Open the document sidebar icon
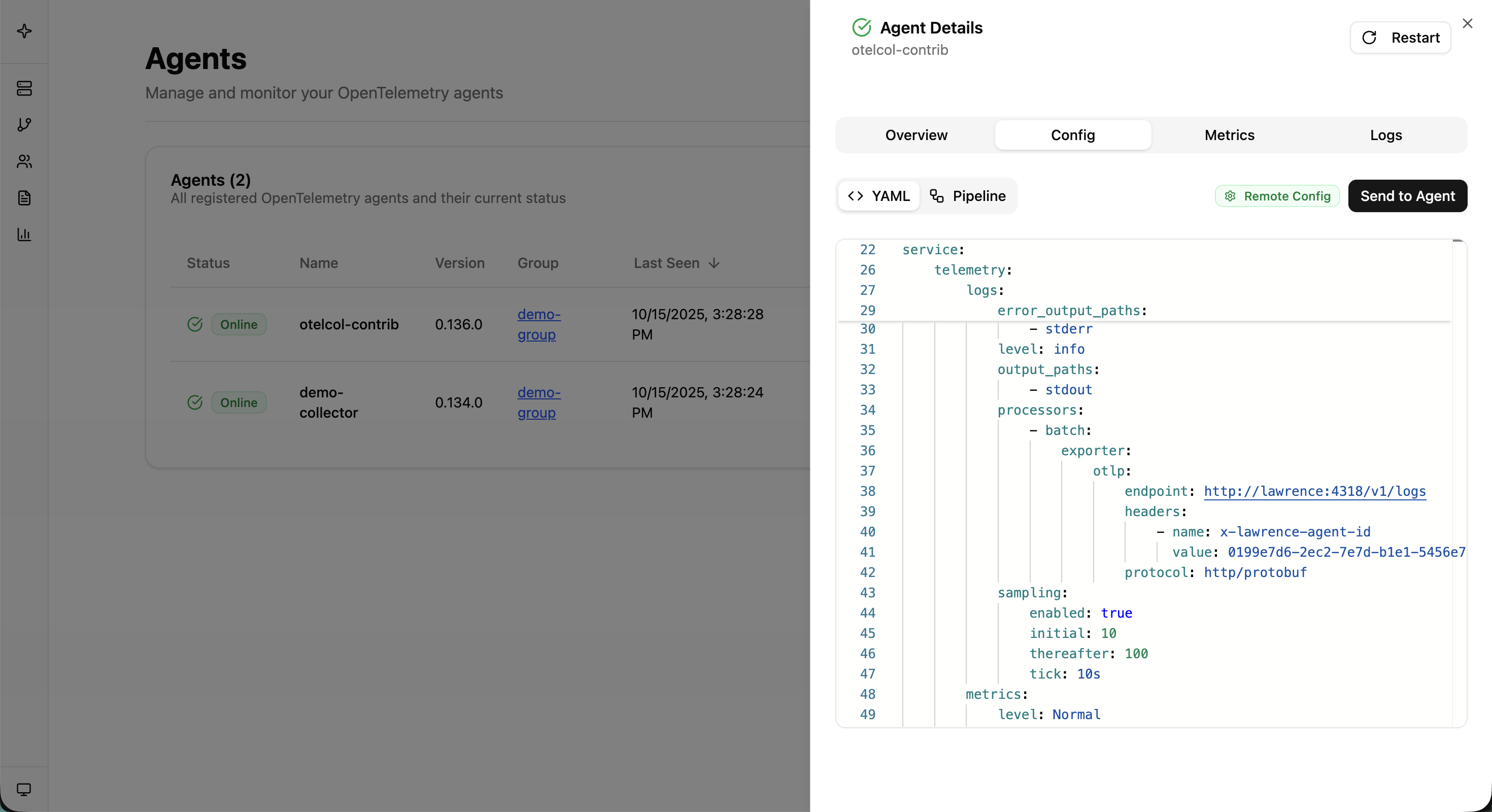This screenshot has width=1492, height=812. 24,198
